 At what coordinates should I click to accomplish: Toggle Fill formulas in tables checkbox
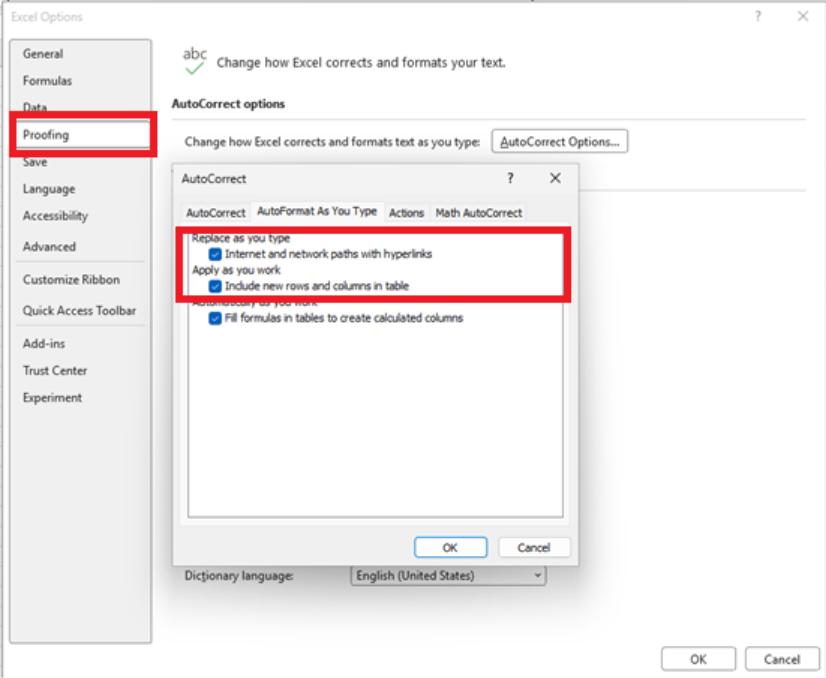(x=215, y=318)
